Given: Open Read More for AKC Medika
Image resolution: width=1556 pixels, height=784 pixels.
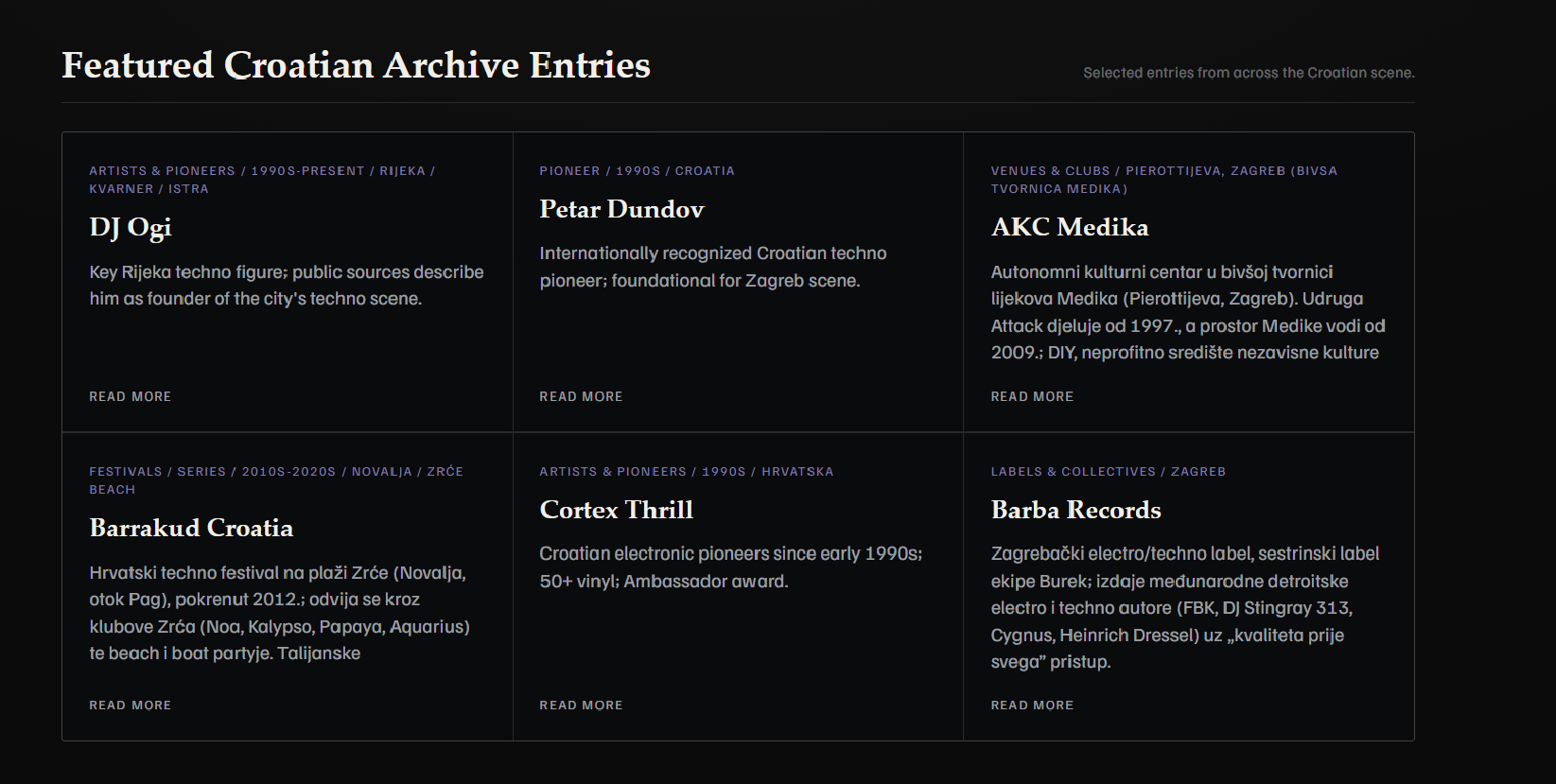Looking at the screenshot, I should point(1032,396).
